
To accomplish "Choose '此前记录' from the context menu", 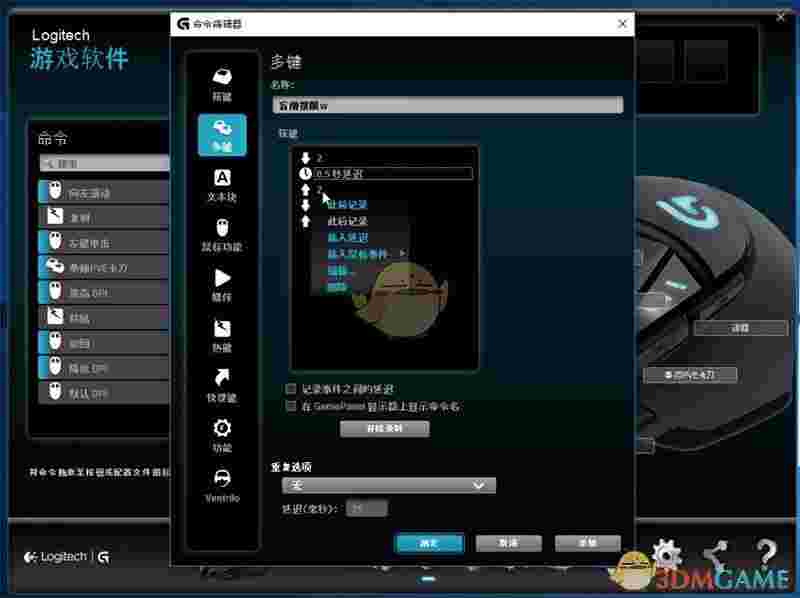I will [347, 205].
